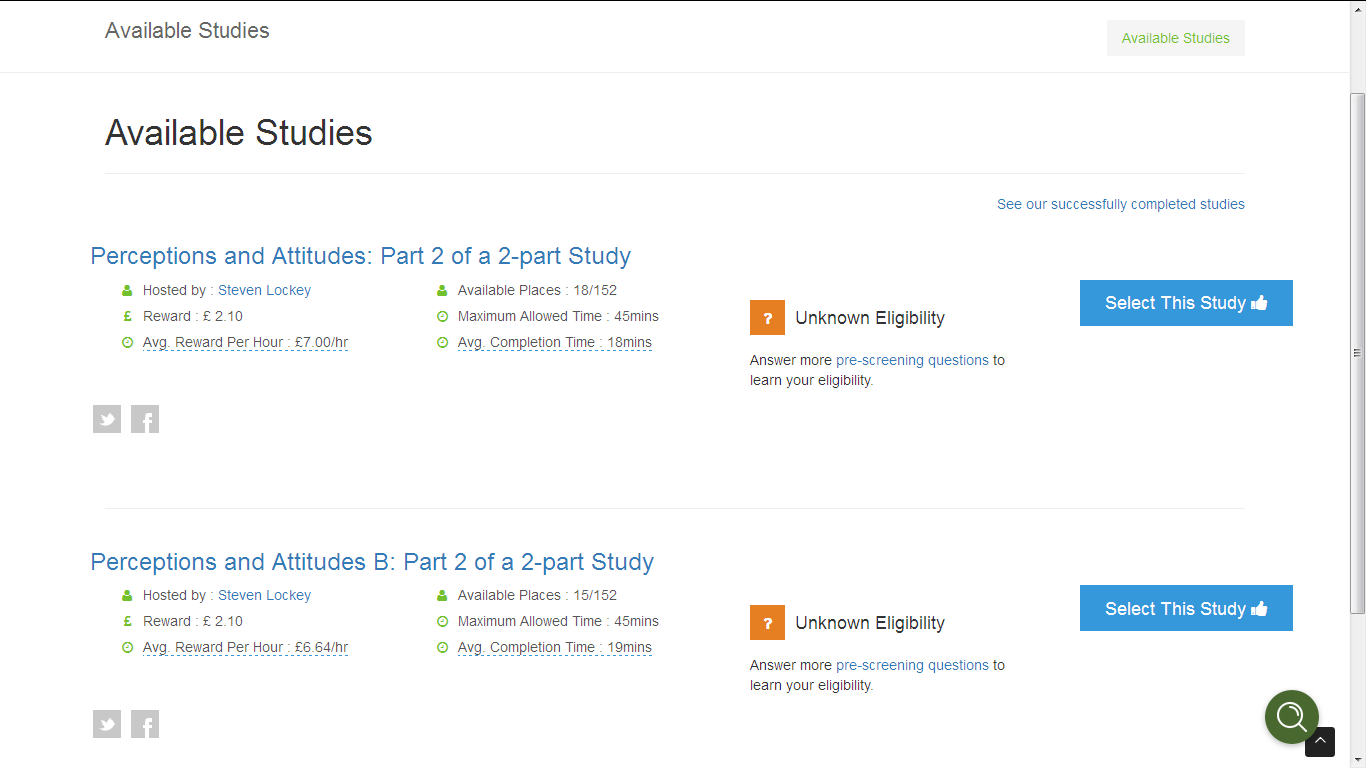Open 'Perceptions and Attitudes B' title link
This screenshot has height=768, width=1366.
[372, 562]
